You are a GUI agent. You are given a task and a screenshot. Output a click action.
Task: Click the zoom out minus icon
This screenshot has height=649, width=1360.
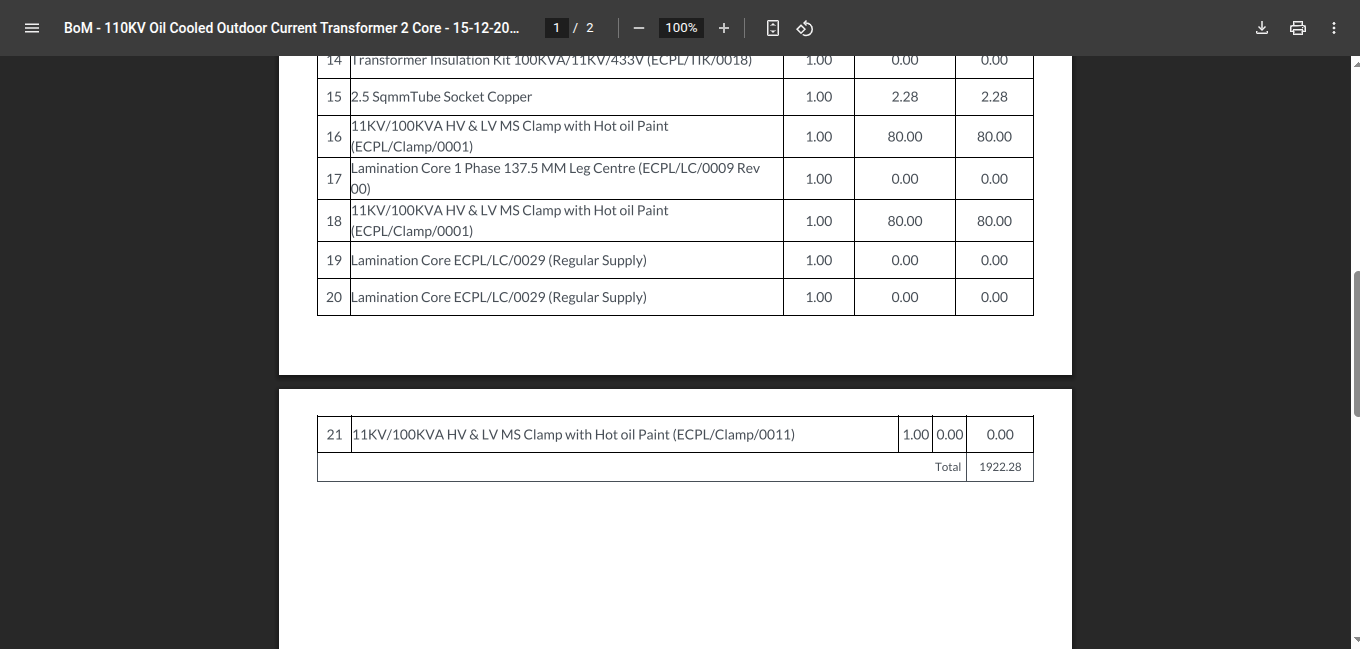[639, 28]
